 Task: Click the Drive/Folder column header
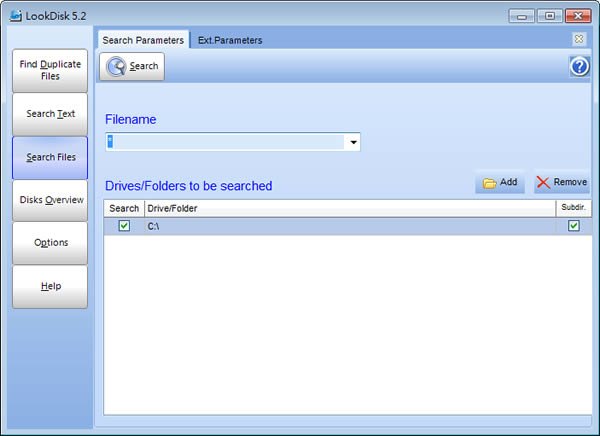click(x=350, y=209)
